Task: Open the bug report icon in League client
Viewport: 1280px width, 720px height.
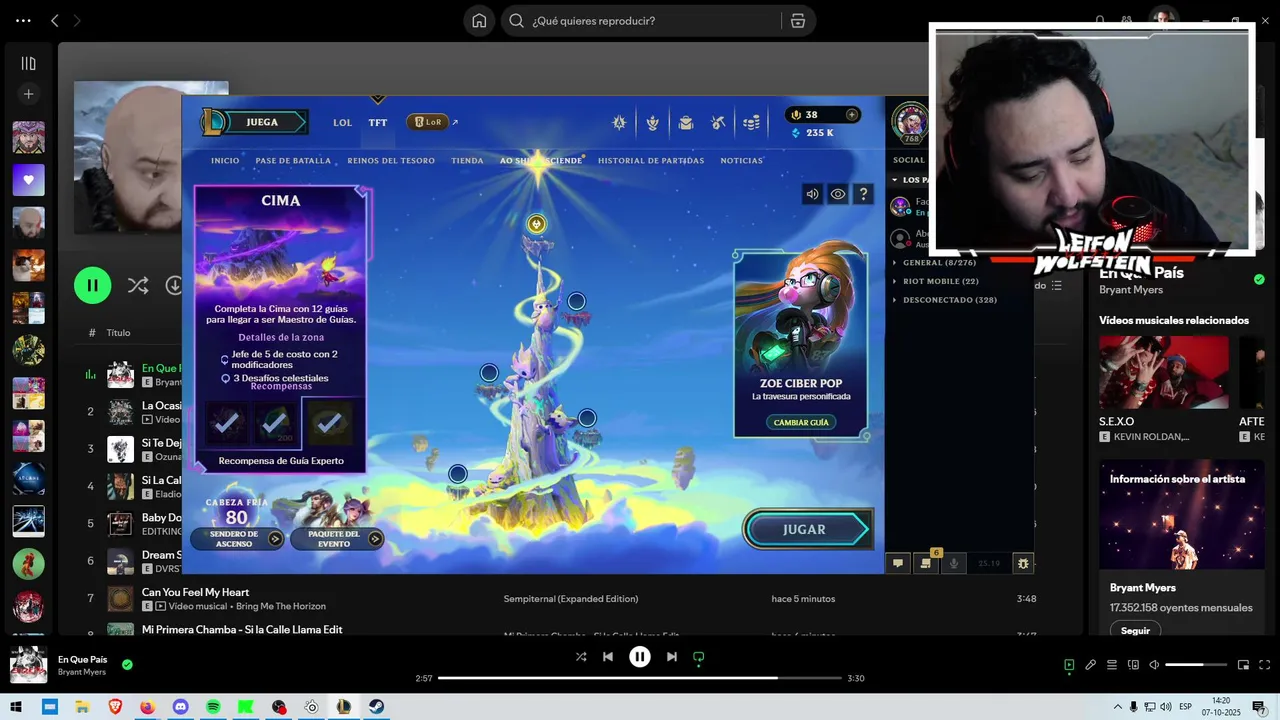Action: coord(1022,563)
